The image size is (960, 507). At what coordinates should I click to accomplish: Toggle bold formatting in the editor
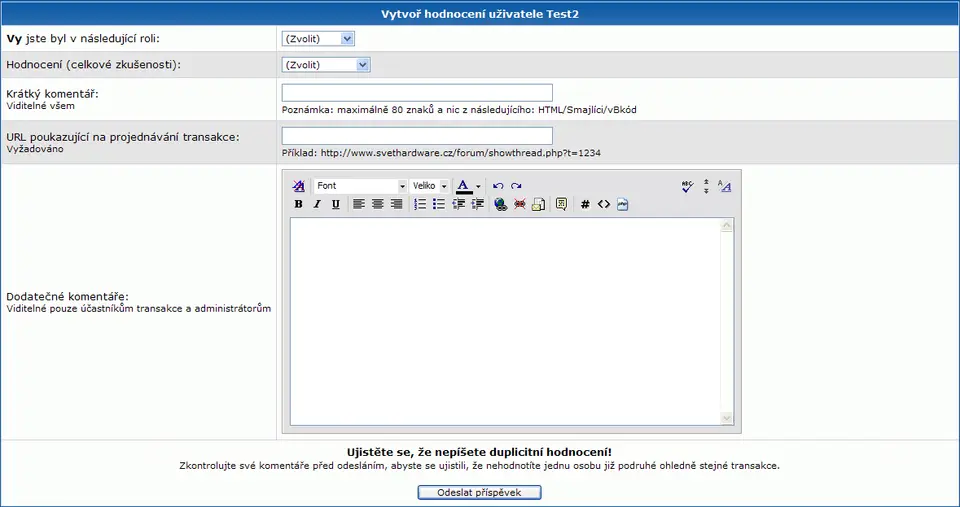[x=298, y=204]
